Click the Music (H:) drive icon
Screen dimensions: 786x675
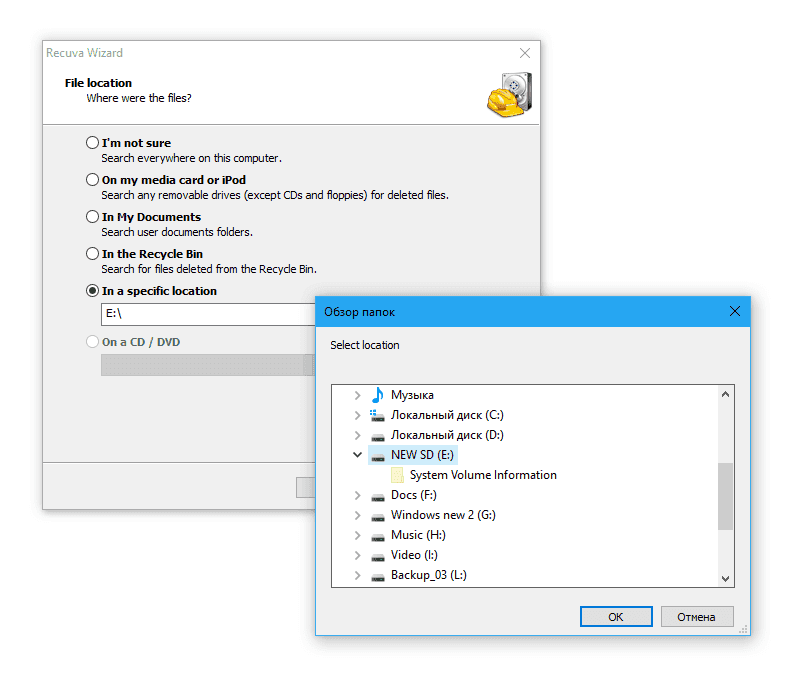coord(378,537)
